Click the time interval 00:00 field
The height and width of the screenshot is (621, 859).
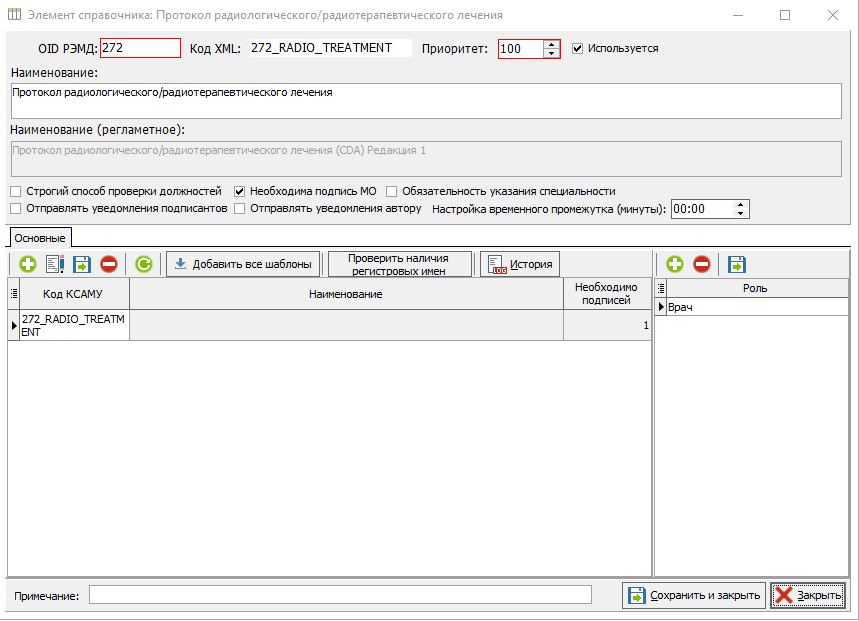[702, 209]
